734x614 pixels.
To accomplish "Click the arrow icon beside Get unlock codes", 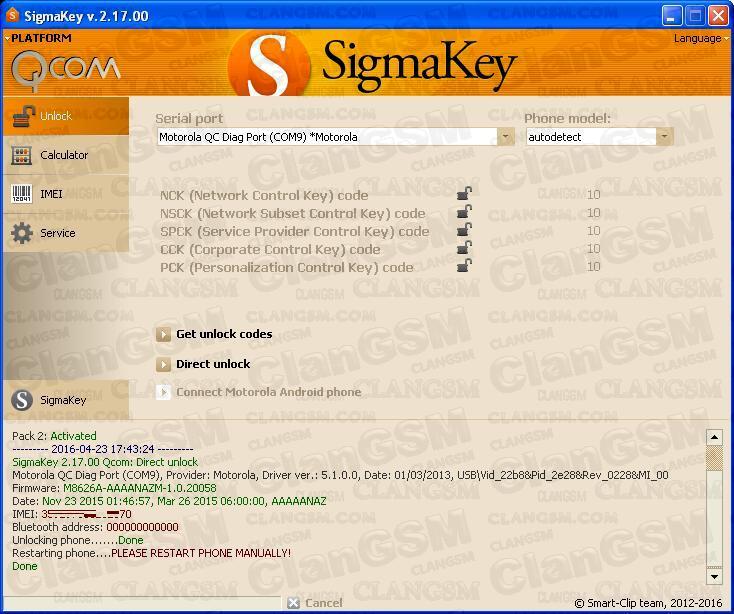I will pyautogui.click(x=163, y=335).
